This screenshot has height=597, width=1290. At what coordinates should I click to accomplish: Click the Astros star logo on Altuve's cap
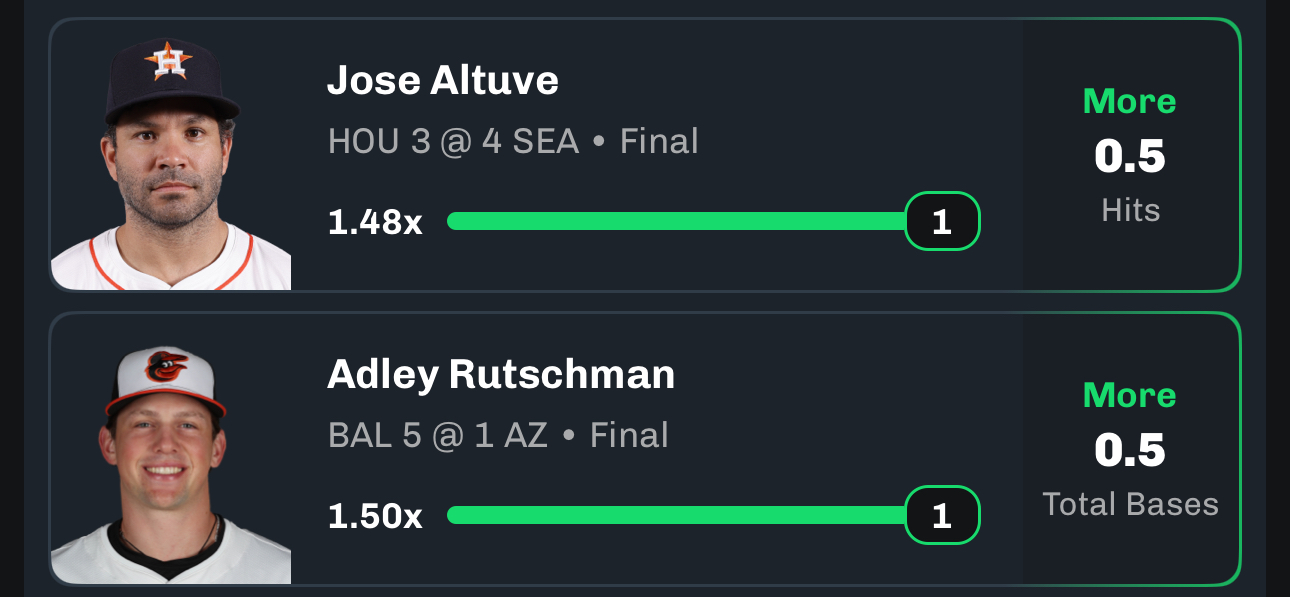[168, 62]
